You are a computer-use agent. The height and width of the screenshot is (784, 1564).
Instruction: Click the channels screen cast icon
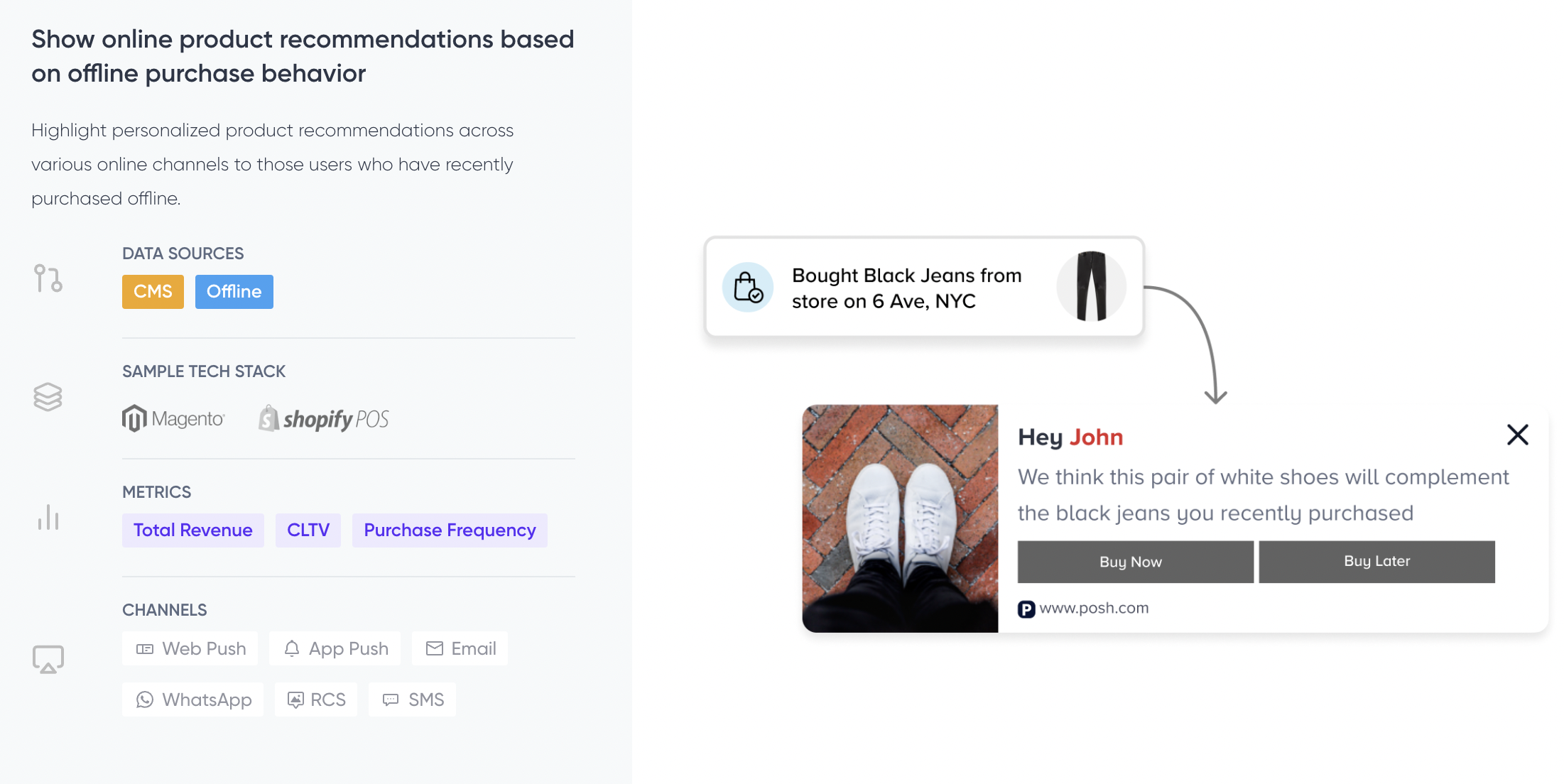(x=48, y=659)
